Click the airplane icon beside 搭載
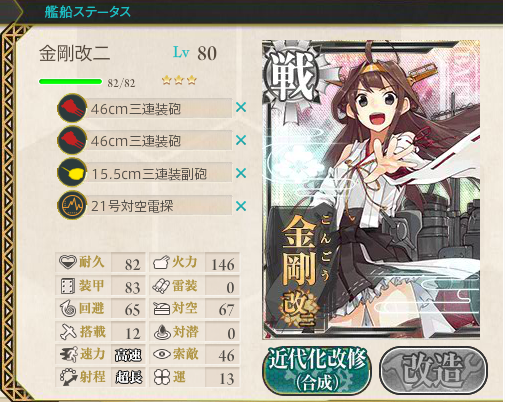 pyautogui.click(x=68, y=332)
